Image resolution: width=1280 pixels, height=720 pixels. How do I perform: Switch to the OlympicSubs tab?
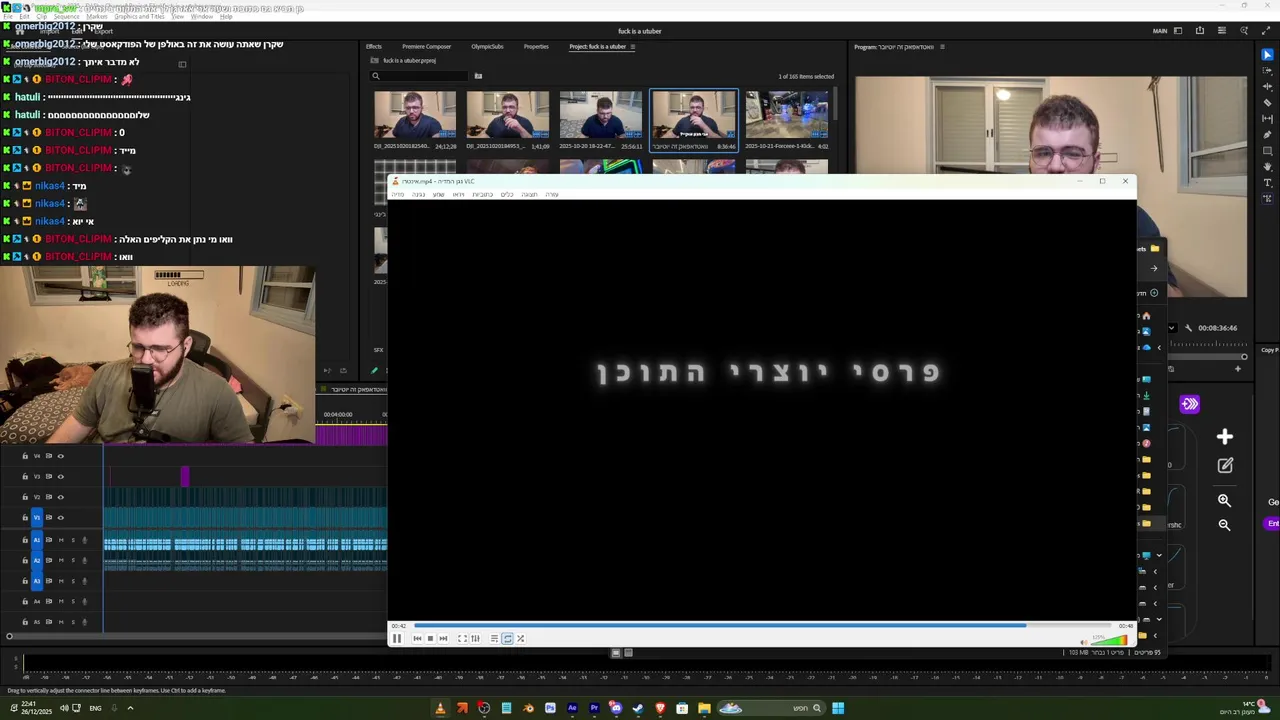[487, 46]
